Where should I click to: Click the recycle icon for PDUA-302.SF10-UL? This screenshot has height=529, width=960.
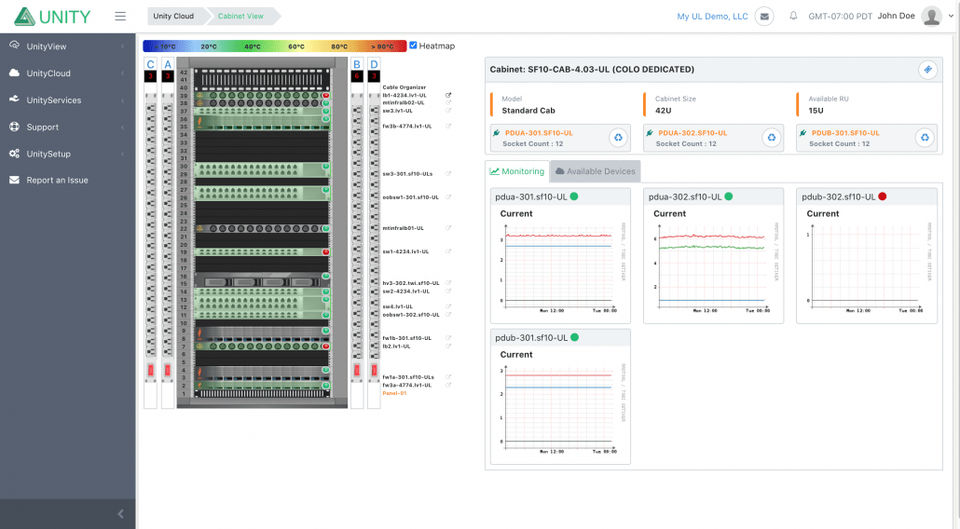coord(771,138)
